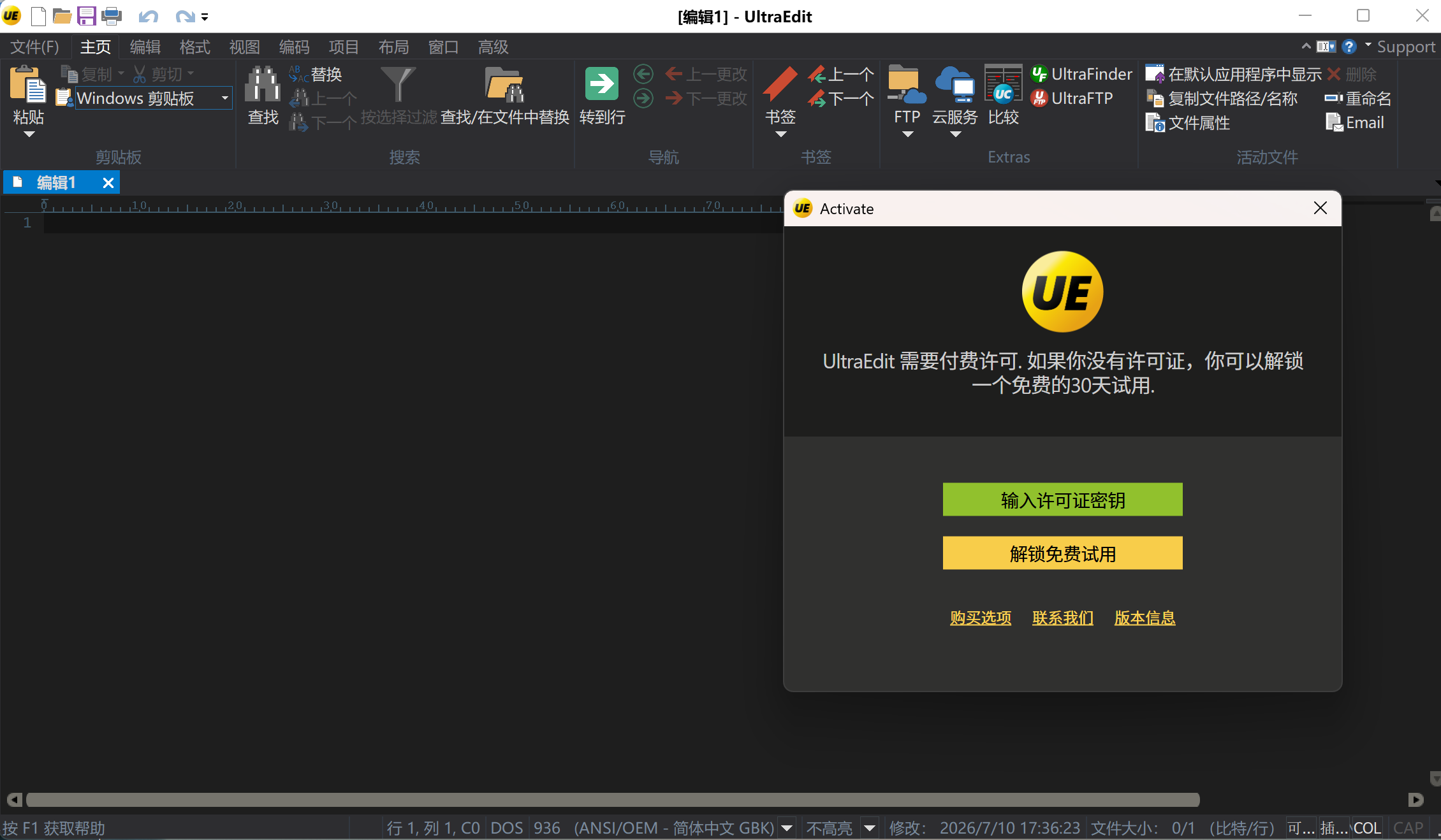Open the 文件(F) menu
The width and height of the screenshot is (1441, 840).
[34, 47]
